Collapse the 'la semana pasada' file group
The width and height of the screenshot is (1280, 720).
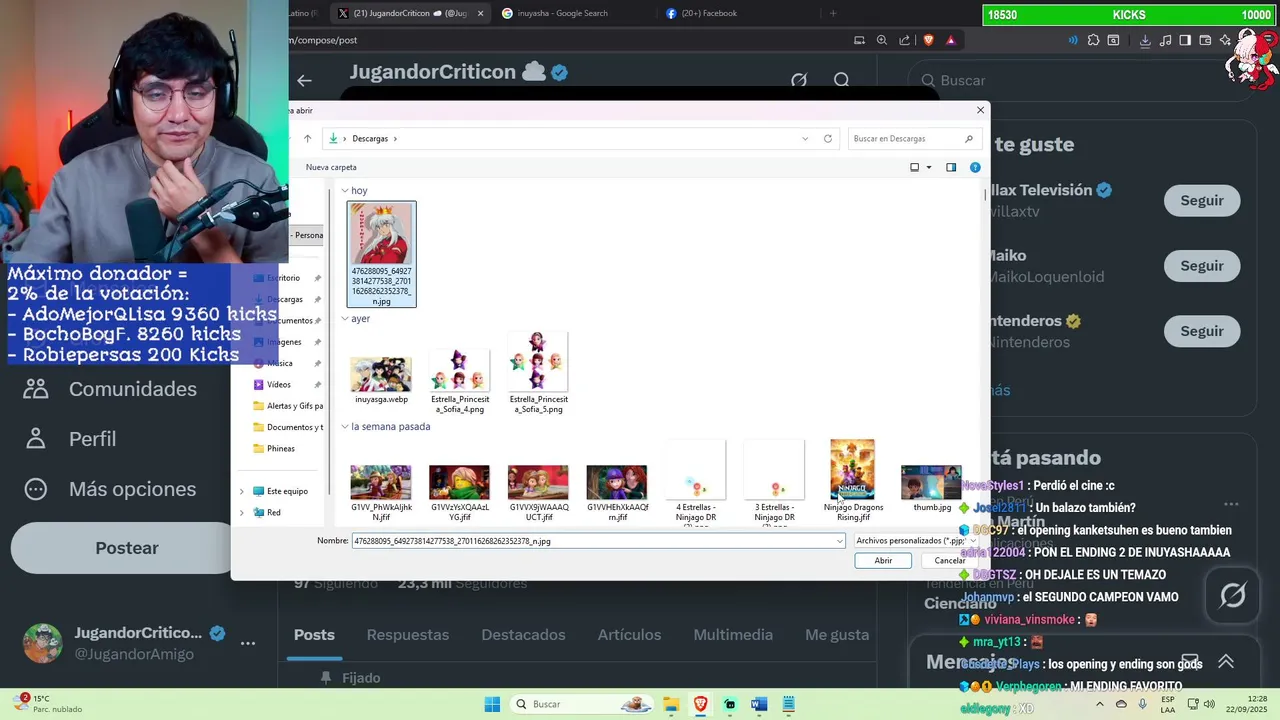click(x=345, y=427)
